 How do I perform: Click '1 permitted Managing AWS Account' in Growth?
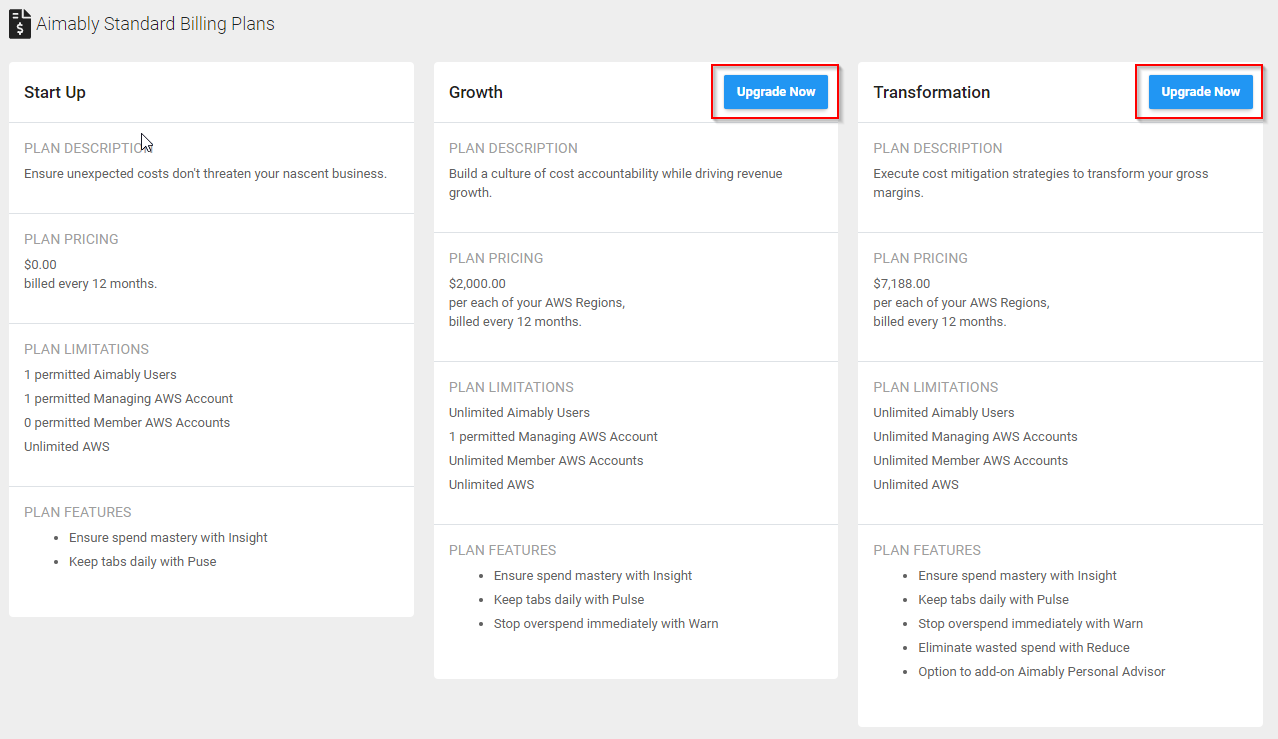point(553,437)
